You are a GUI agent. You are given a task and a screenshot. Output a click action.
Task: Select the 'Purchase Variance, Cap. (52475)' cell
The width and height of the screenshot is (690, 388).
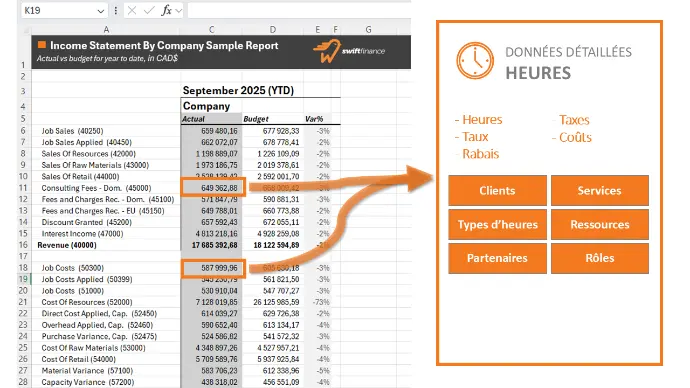(99, 337)
